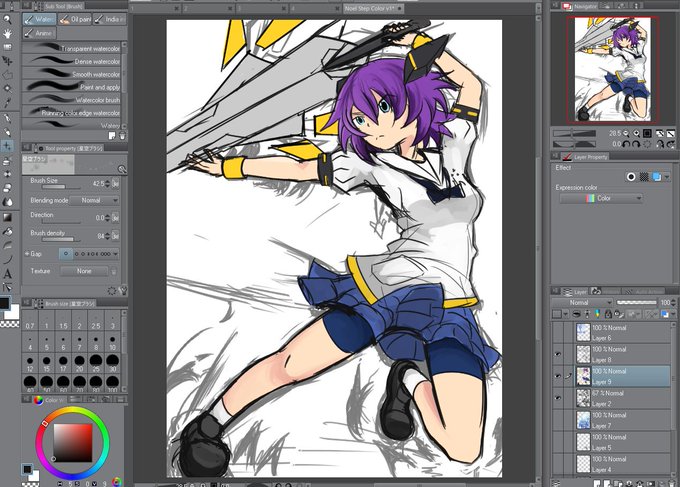Image resolution: width=680 pixels, height=487 pixels.
Task: Create copy of sub tool icon
Action: pyautogui.click(x=112, y=136)
